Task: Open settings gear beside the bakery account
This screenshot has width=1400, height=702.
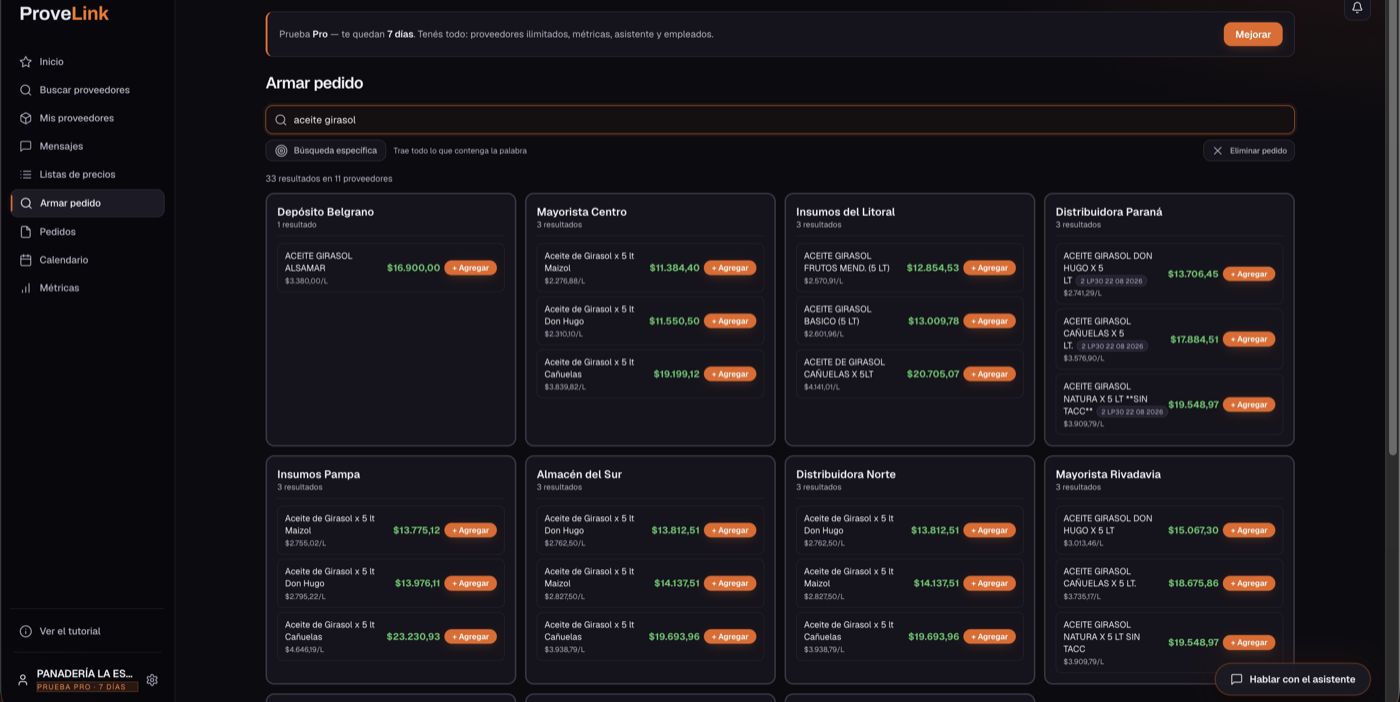Action: pos(152,680)
